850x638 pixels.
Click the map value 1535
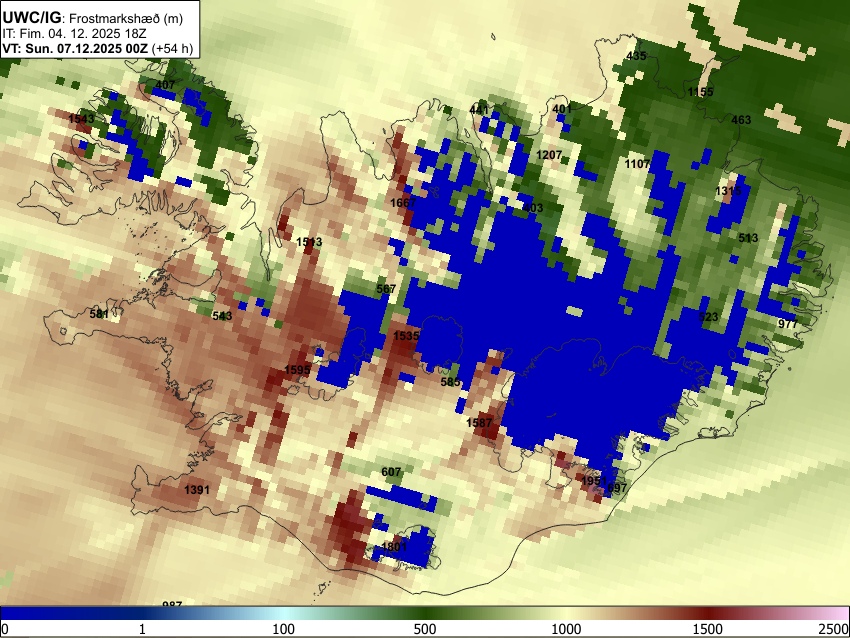(x=406, y=336)
